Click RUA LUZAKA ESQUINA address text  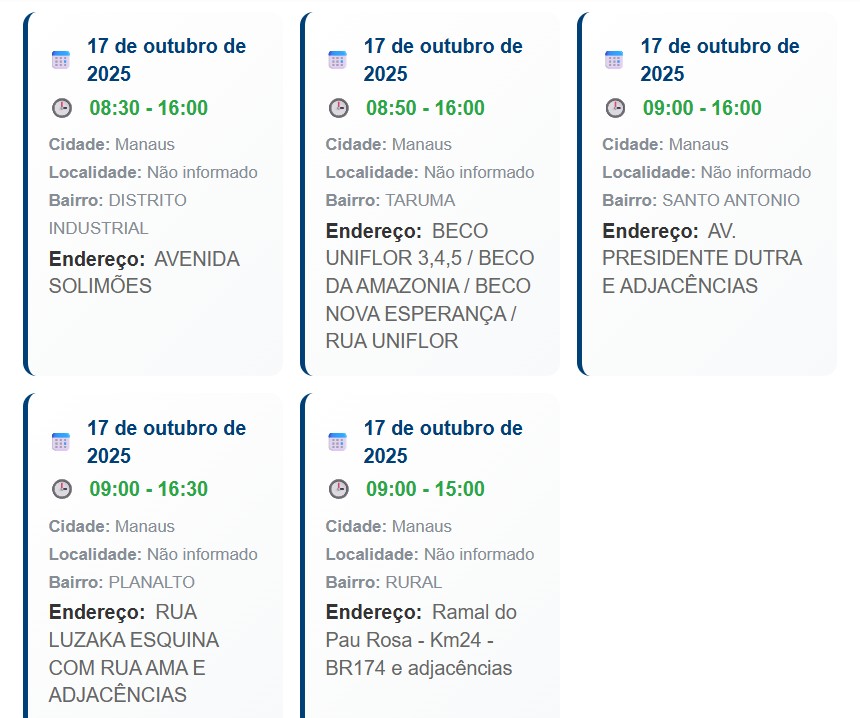click(134, 653)
